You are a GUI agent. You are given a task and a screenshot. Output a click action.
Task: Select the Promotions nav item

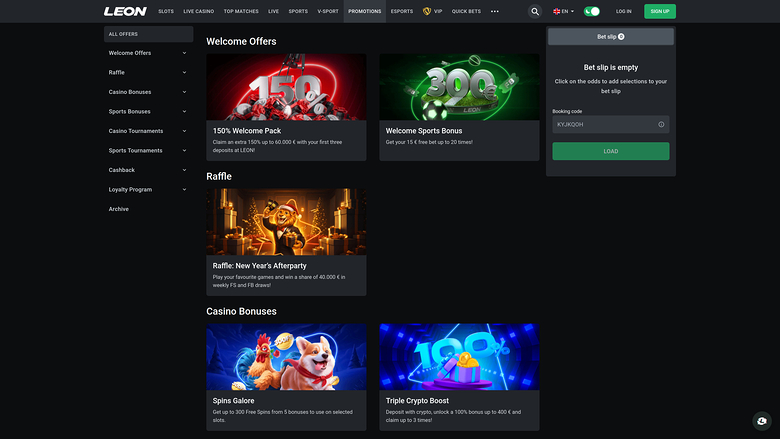[x=365, y=11]
